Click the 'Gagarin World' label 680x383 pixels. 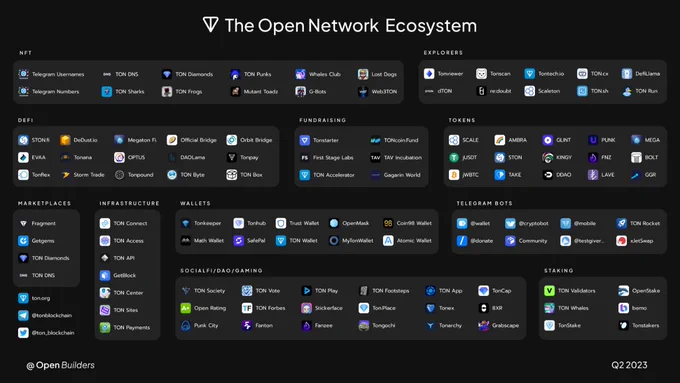[402, 175]
